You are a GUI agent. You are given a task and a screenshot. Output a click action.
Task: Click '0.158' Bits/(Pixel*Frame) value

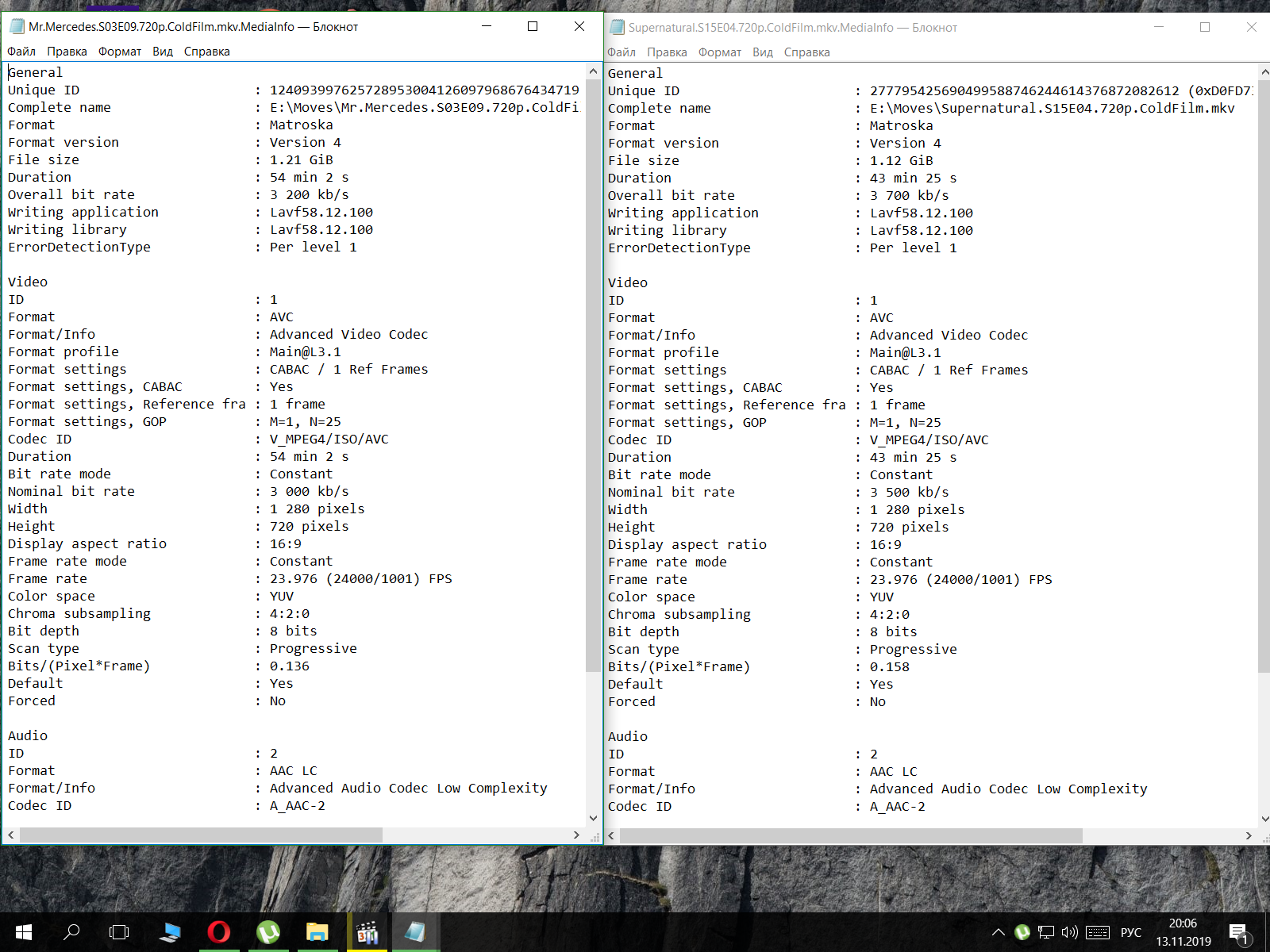point(890,666)
